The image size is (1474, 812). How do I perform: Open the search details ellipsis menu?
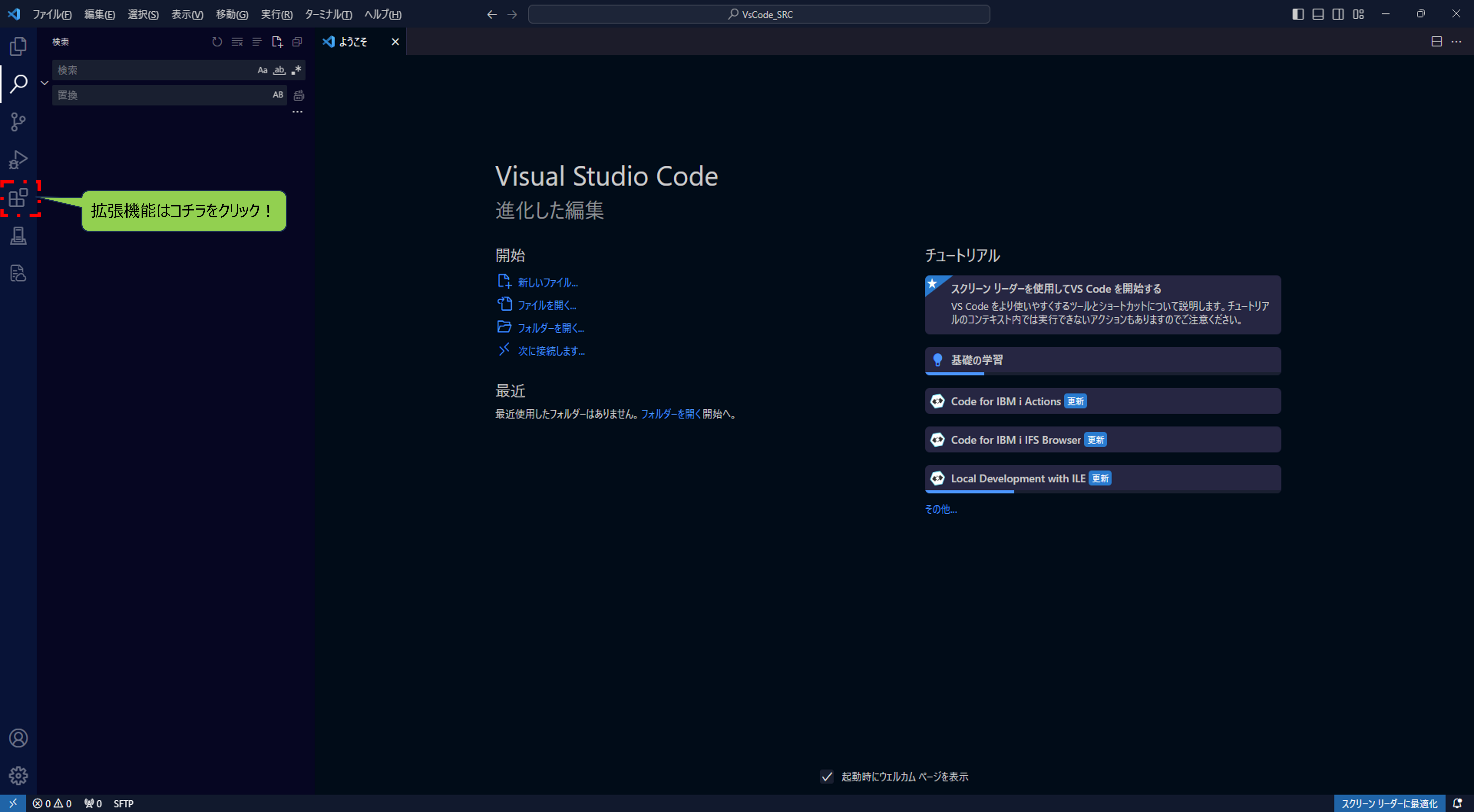tap(297, 112)
